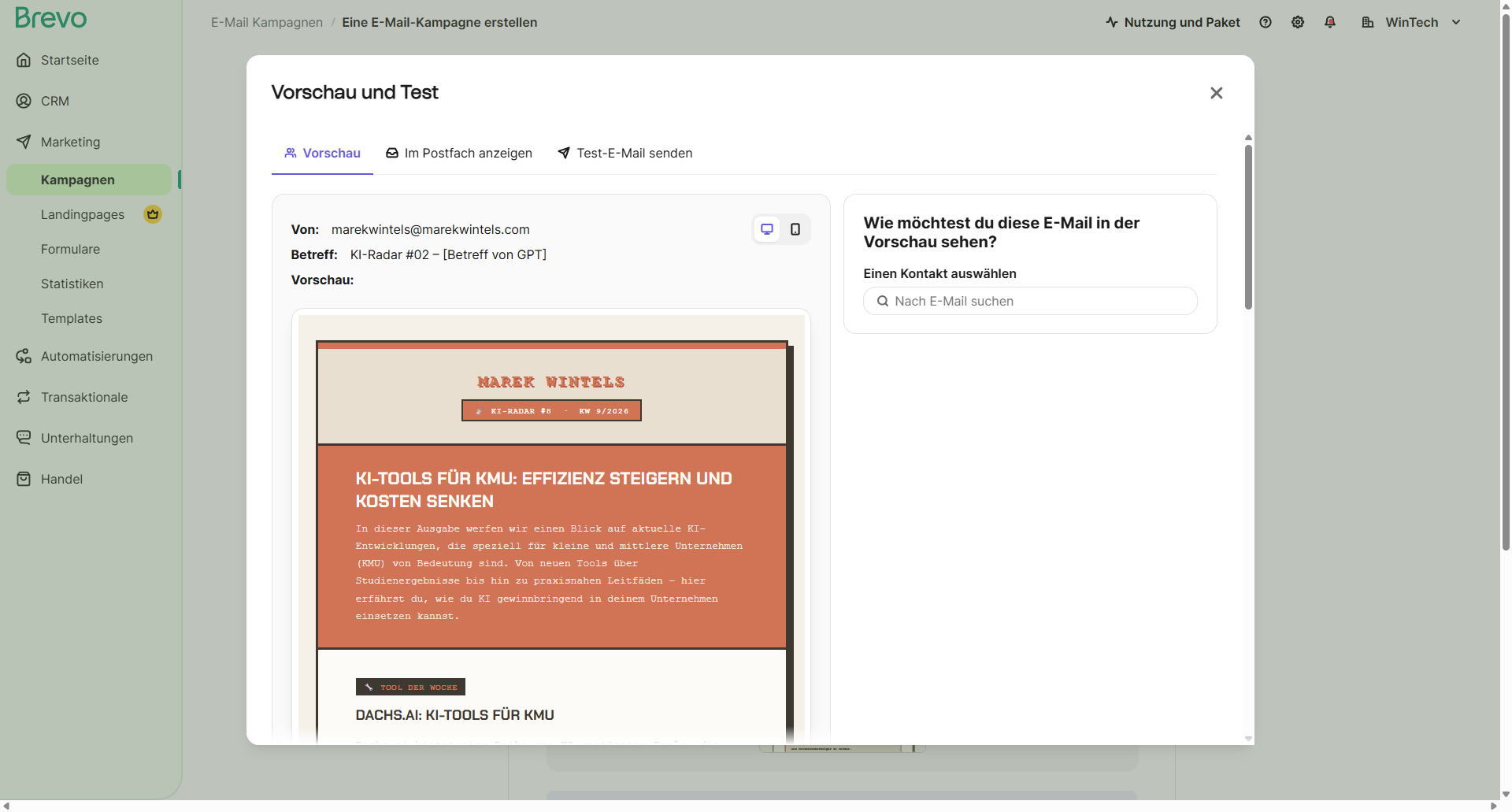
Task: Expand the WinTech account dropdown
Action: point(1412,22)
